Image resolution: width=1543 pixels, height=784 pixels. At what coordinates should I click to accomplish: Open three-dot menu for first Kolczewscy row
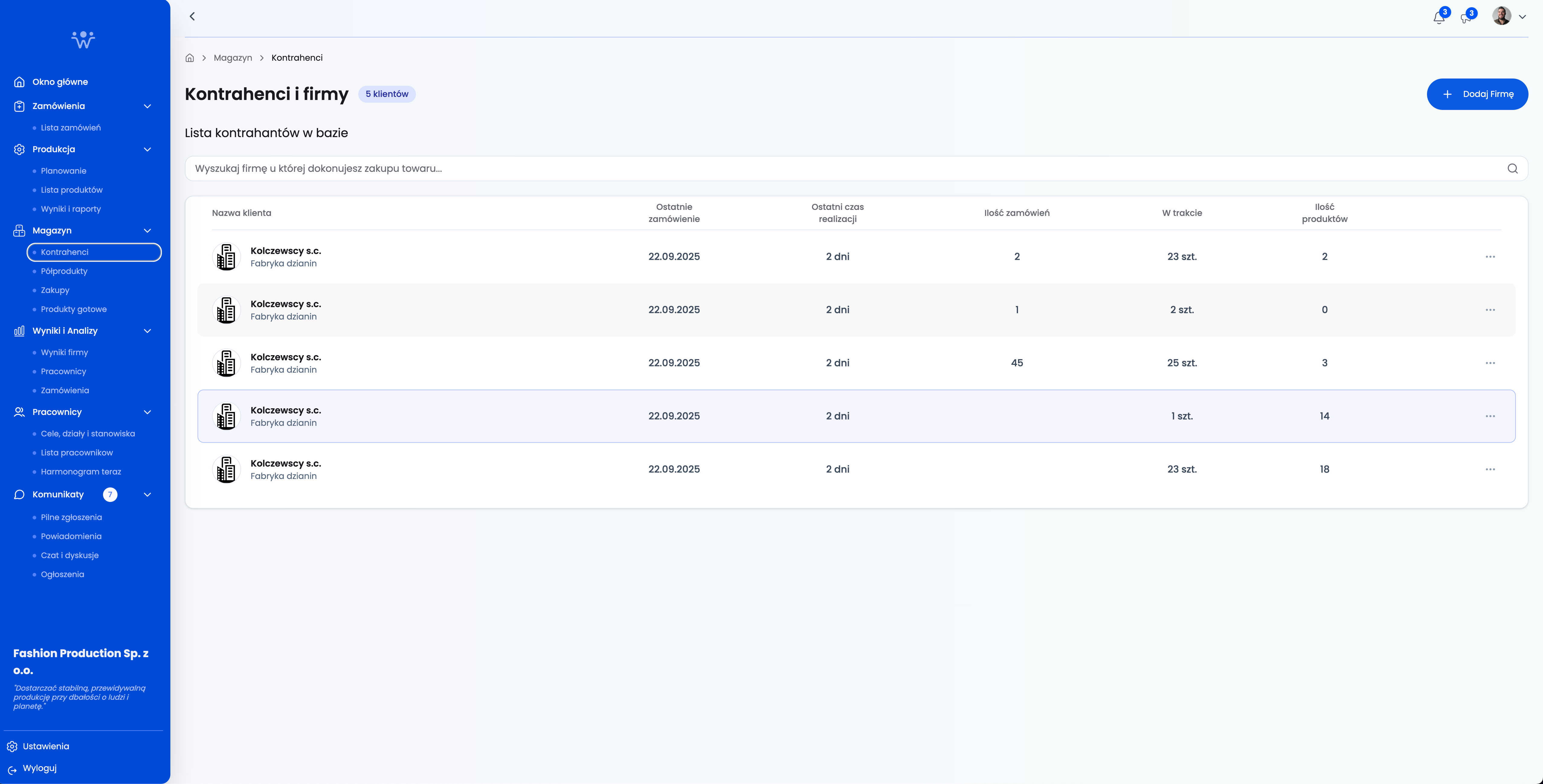tap(1490, 256)
